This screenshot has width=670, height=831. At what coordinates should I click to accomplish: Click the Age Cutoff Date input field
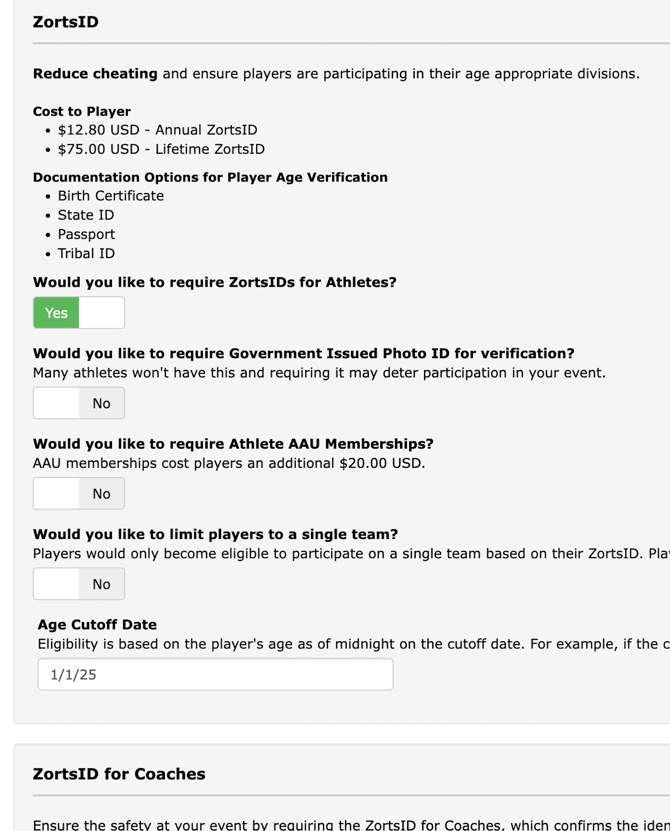coord(215,674)
